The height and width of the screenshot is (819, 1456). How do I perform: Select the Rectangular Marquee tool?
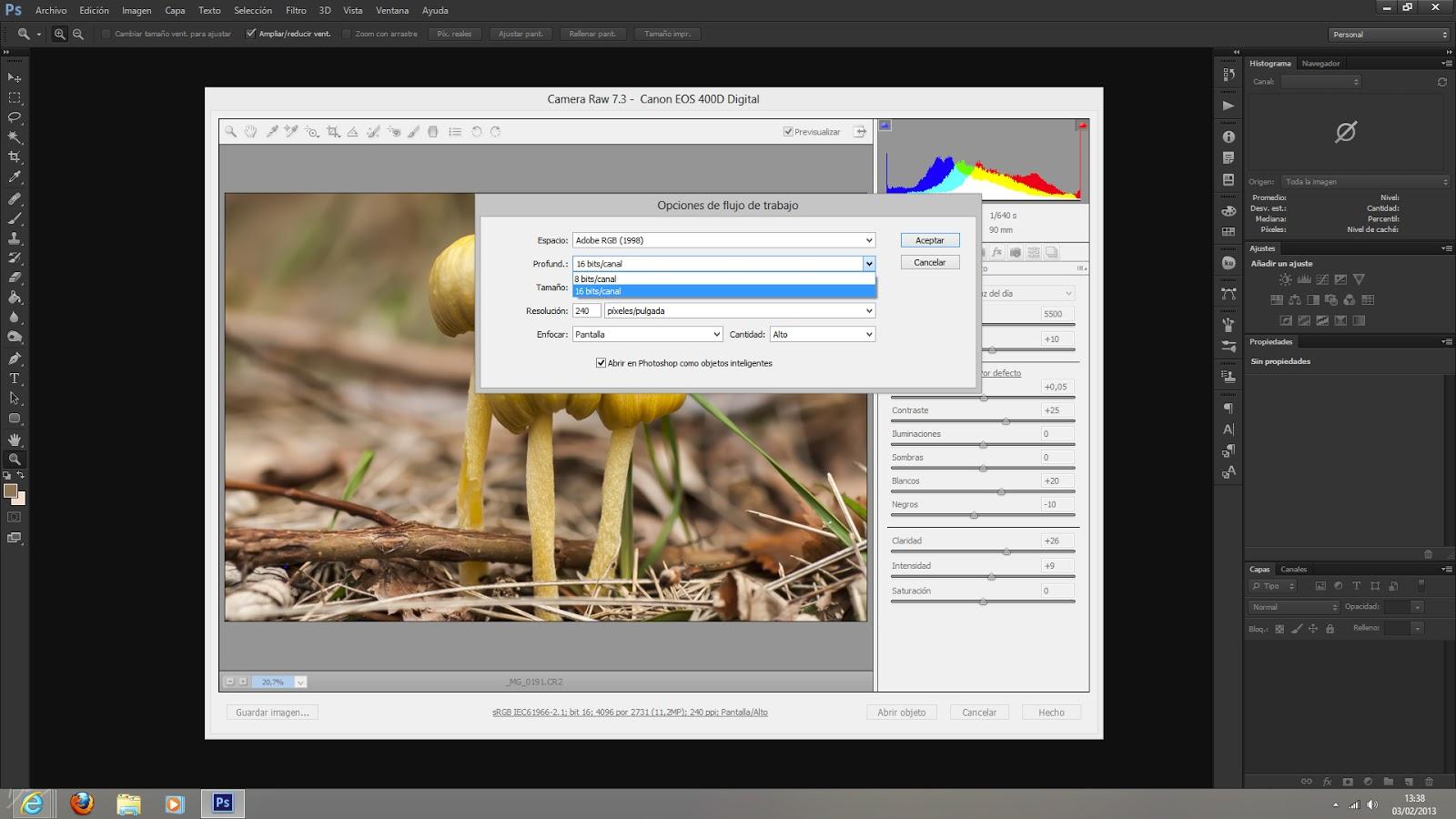[x=15, y=97]
